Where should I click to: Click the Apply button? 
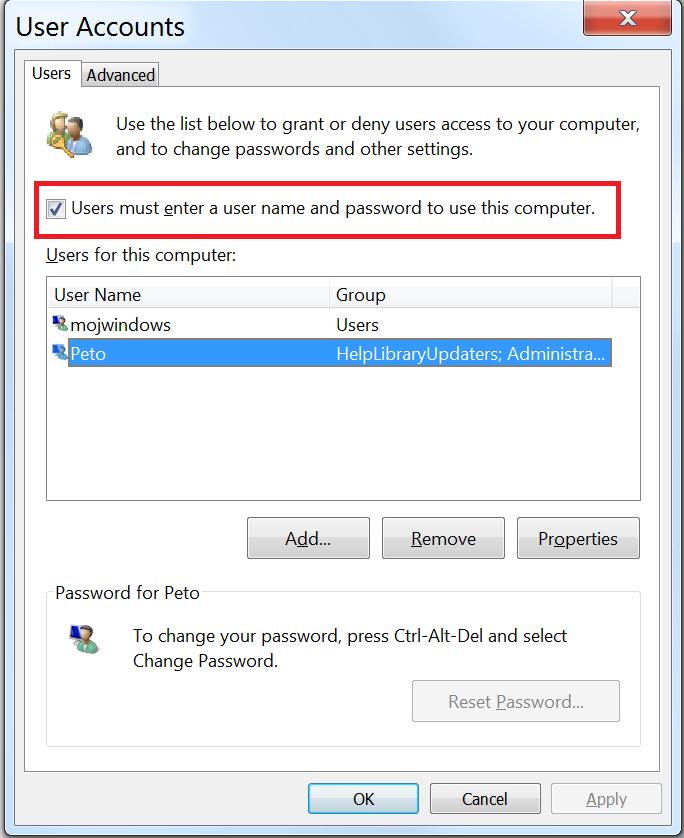[607, 798]
